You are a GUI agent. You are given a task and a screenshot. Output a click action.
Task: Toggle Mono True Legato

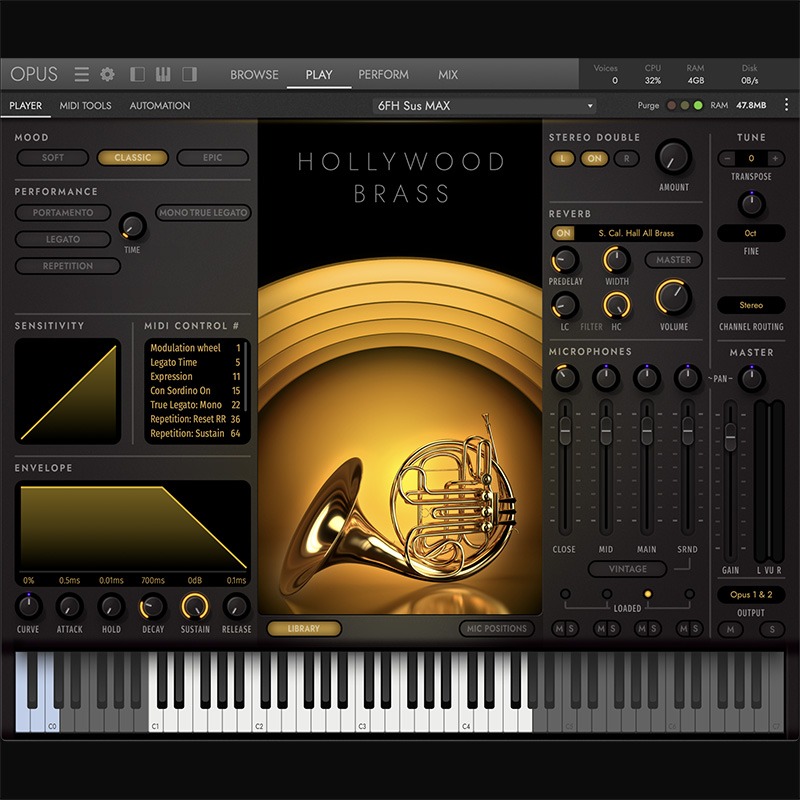[x=203, y=213]
